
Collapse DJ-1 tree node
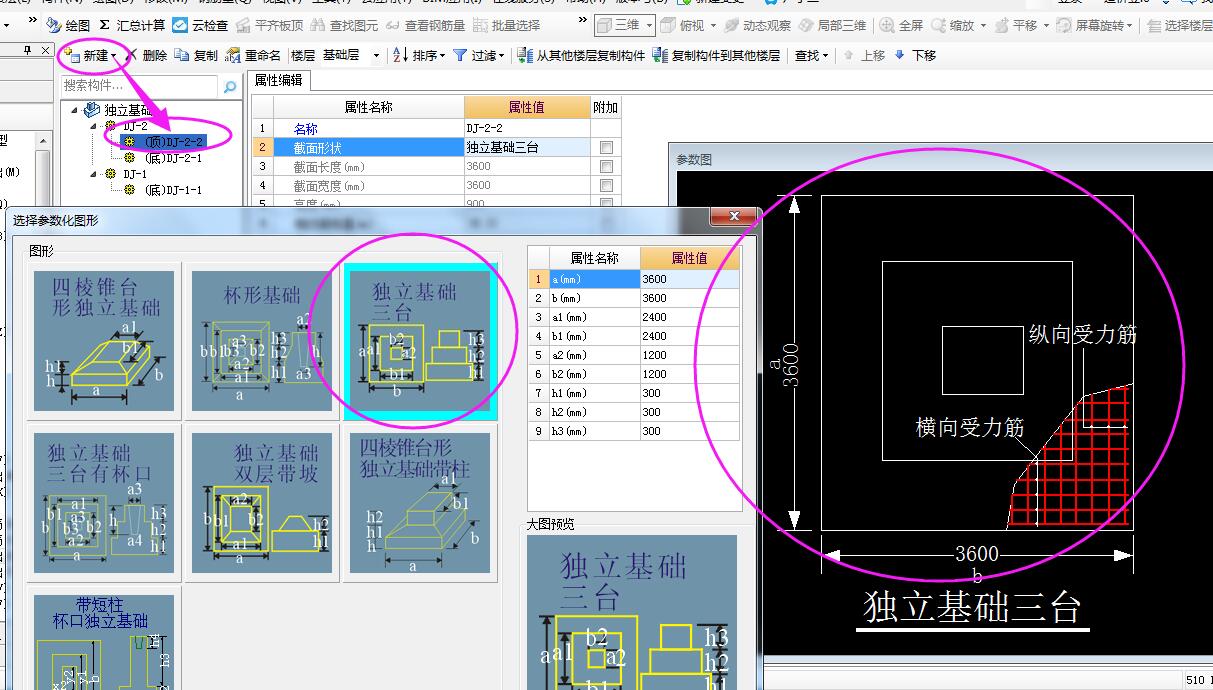coord(93,174)
